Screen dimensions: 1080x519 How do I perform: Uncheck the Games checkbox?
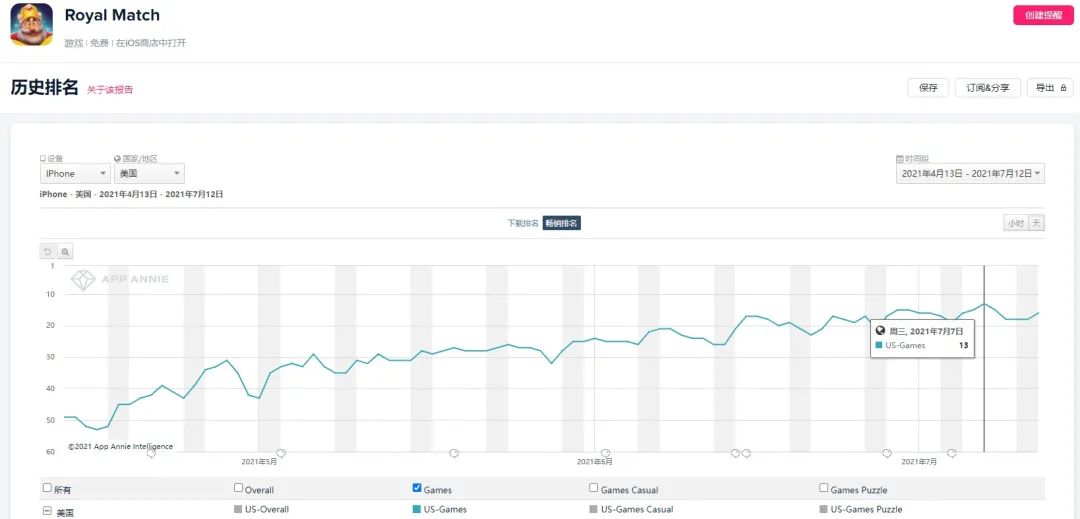tap(417, 488)
